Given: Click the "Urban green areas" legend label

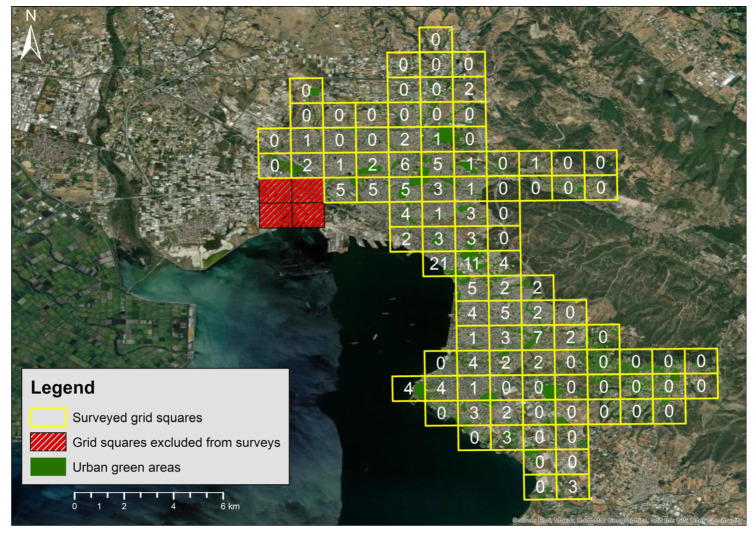Looking at the screenshot, I should click(x=126, y=468).
